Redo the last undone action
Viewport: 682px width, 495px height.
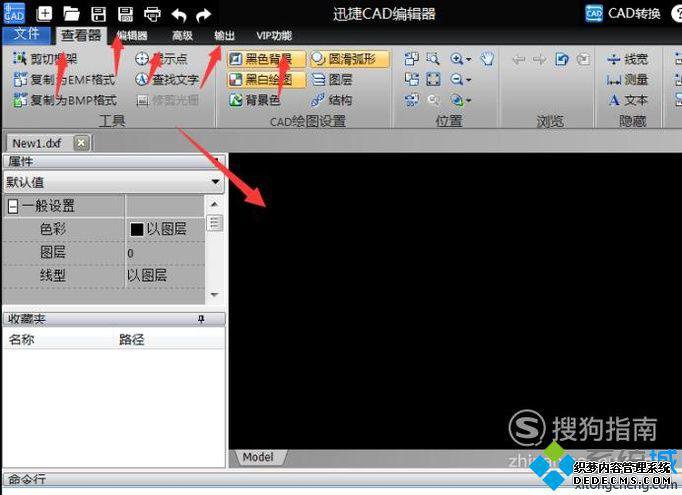(203, 15)
